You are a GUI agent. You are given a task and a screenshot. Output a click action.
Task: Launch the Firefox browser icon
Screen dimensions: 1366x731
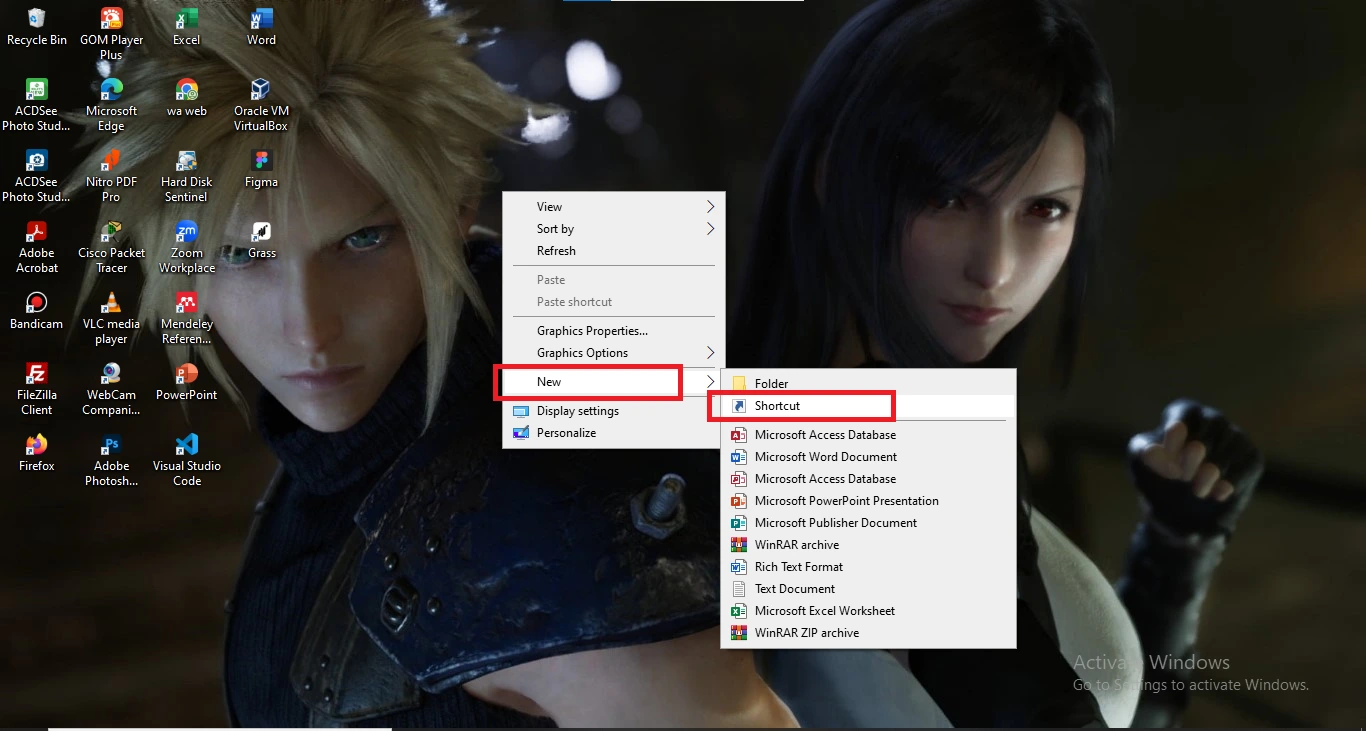(36, 453)
